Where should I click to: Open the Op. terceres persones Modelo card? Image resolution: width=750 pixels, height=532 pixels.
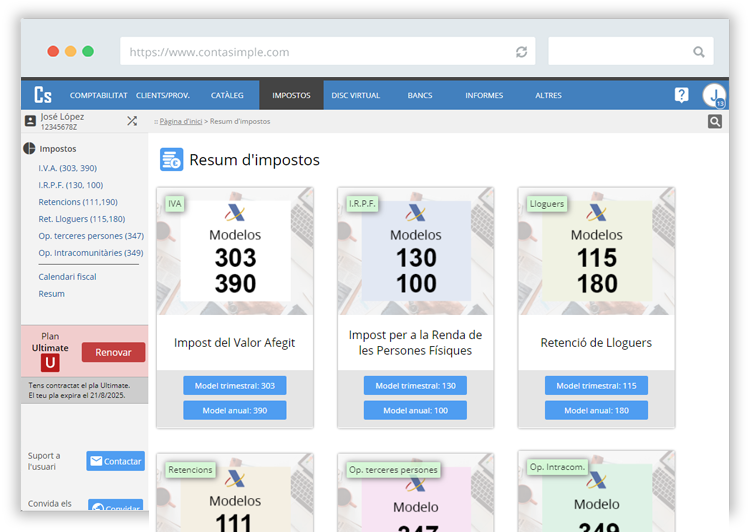[x=416, y=493]
